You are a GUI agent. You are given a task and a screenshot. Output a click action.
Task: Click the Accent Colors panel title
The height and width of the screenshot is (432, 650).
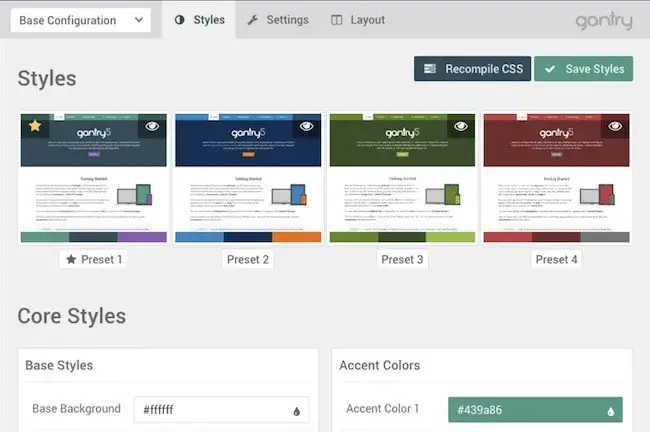point(380,365)
